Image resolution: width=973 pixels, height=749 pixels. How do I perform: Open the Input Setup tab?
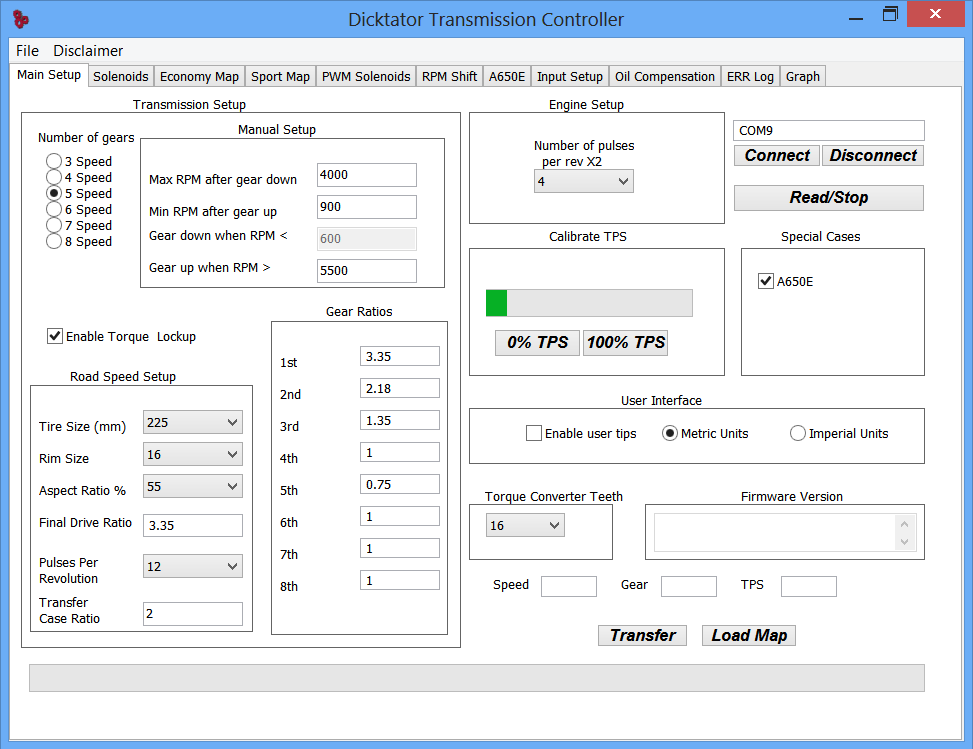pos(570,76)
